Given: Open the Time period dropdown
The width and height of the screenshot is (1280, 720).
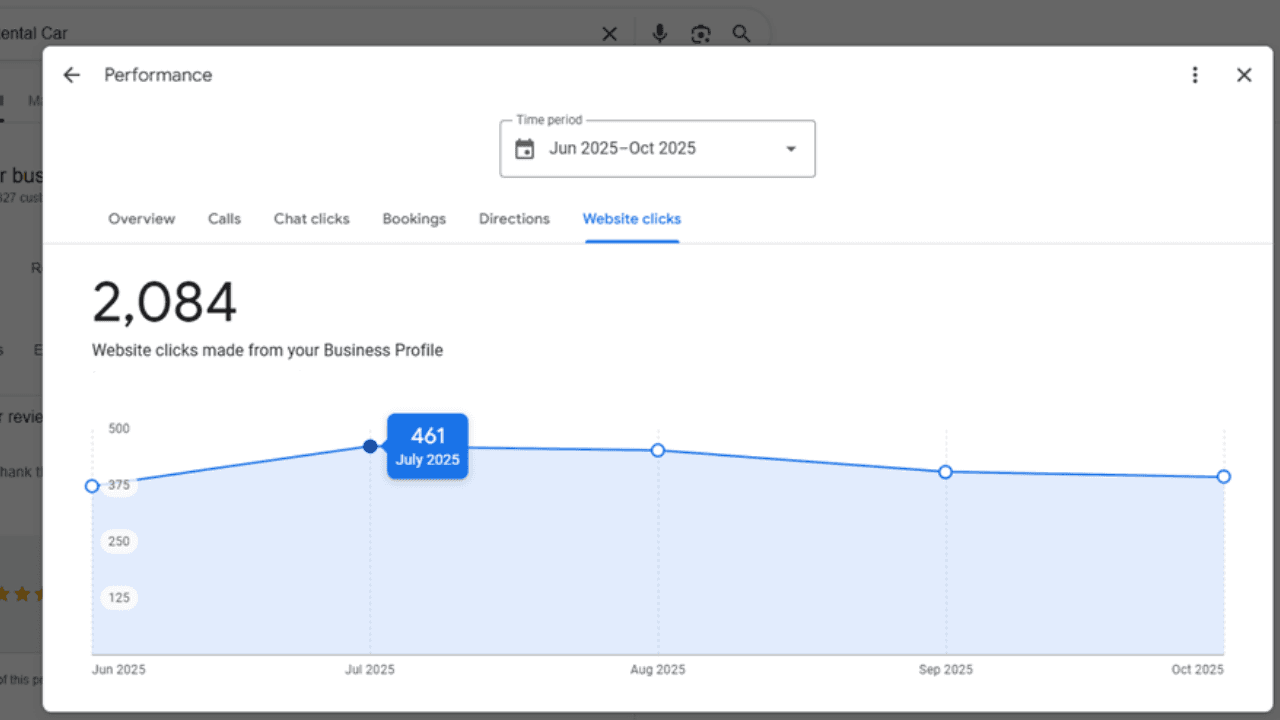Looking at the screenshot, I should pyautogui.click(x=790, y=148).
